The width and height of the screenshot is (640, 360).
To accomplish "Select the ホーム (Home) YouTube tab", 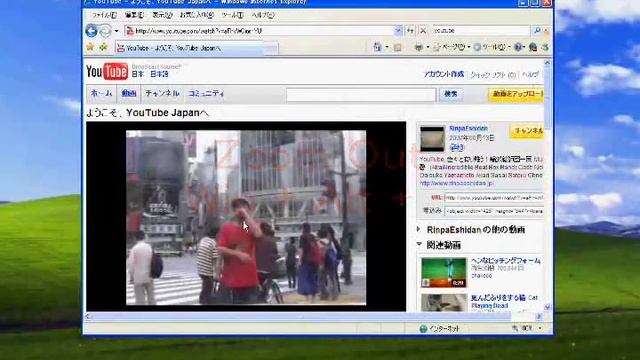I will (101, 93).
